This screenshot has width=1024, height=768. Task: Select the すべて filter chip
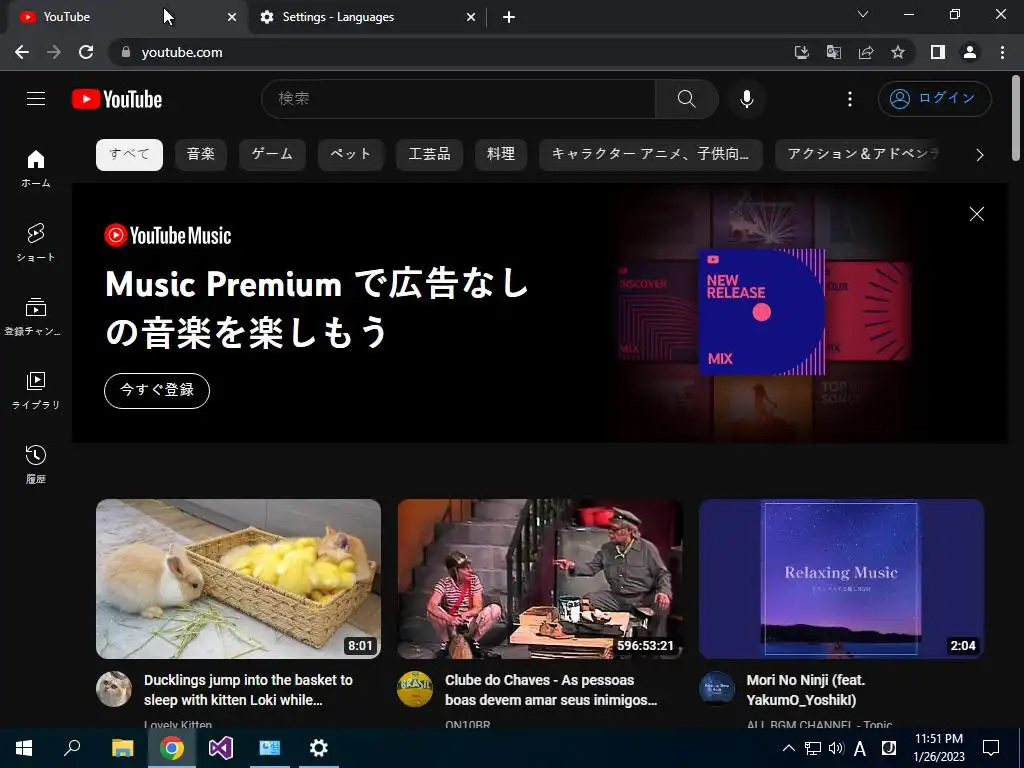pyautogui.click(x=129, y=154)
